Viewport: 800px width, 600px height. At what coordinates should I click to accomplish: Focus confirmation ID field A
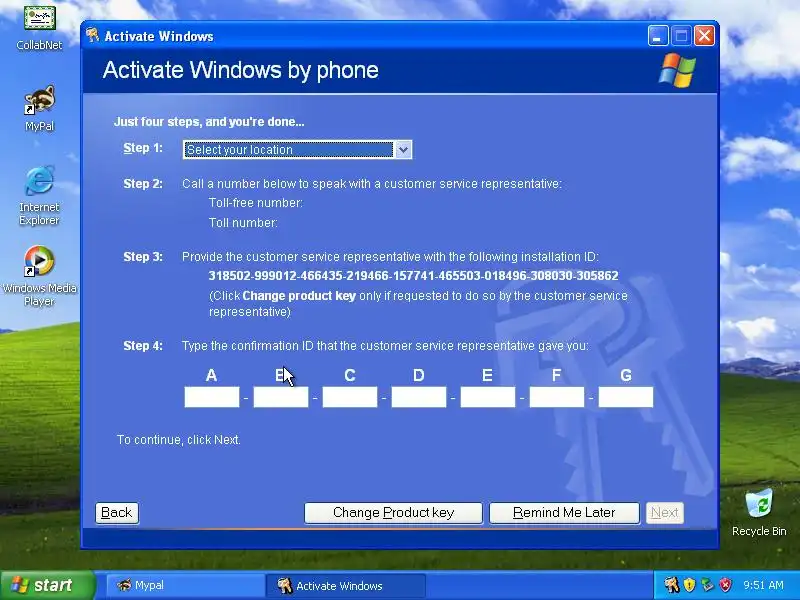pos(212,397)
